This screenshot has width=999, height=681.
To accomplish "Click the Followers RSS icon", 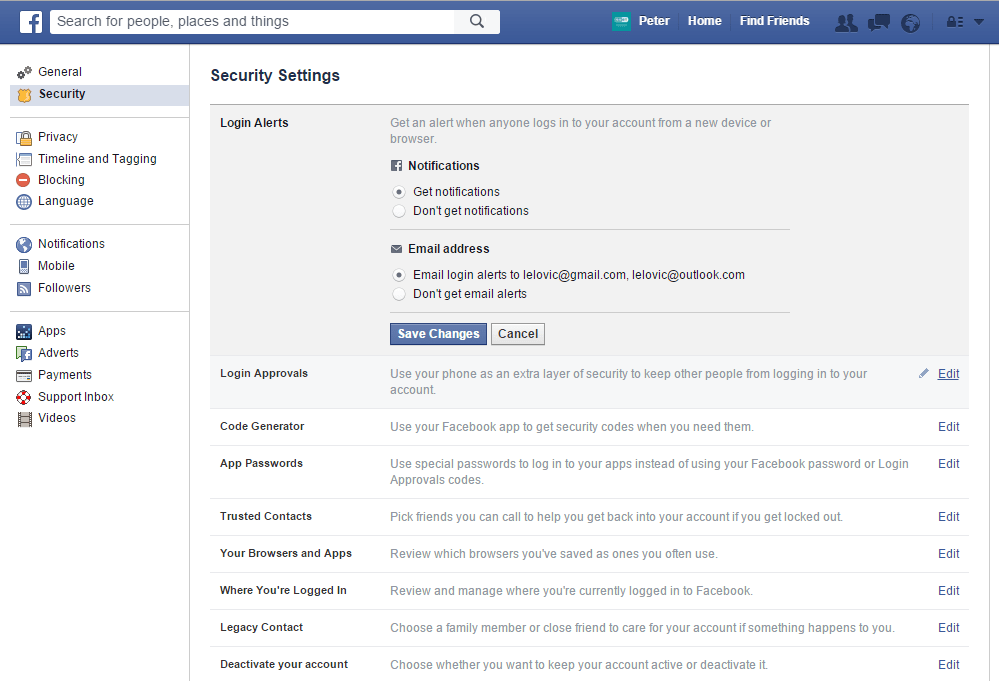I will [24, 289].
